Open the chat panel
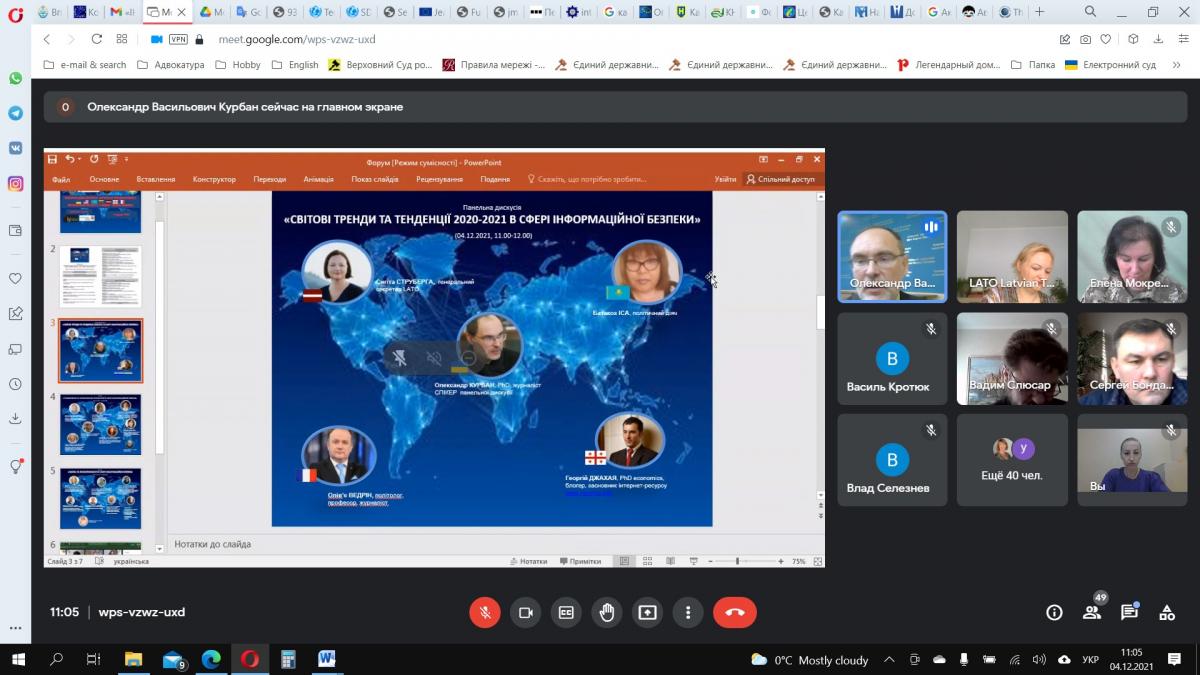Viewport: 1200px width, 675px height. click(x=1129, y=612)
